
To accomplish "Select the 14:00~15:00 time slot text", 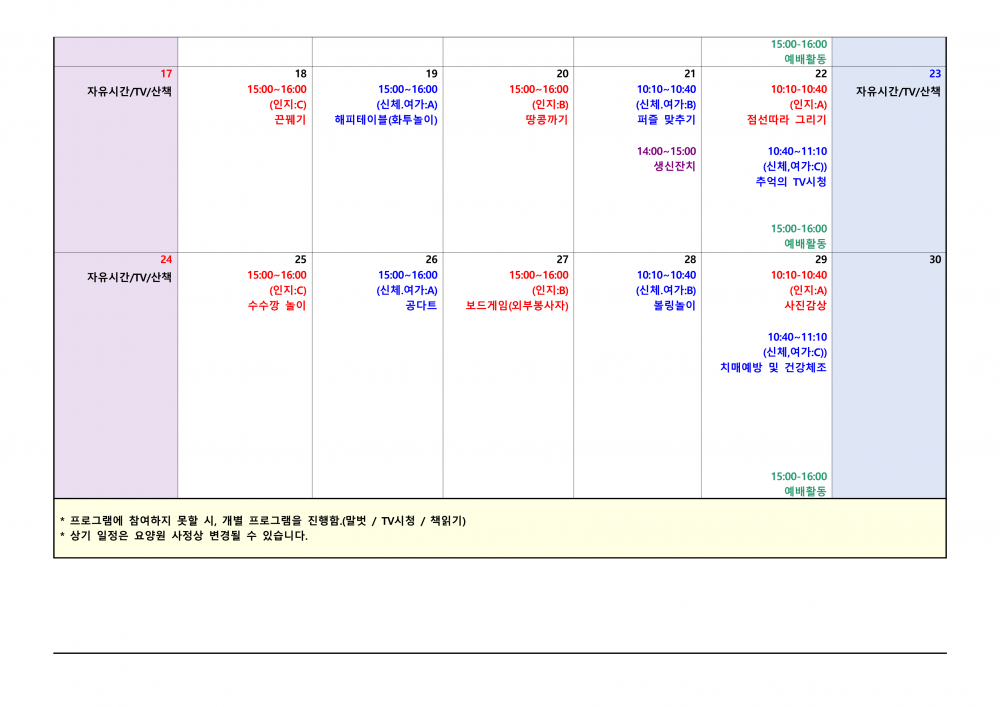I will pyautogui.click(x=666, y=152).
